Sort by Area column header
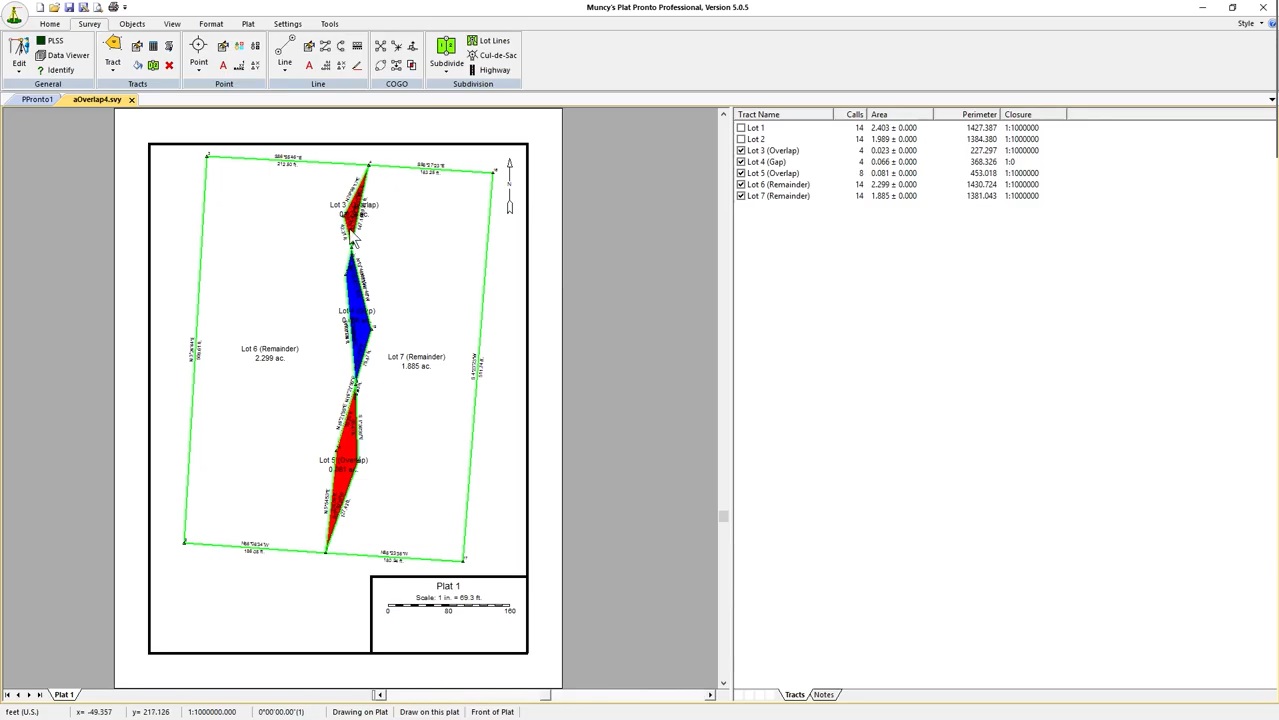This screenshot has width=1279, height=720. (x=900, y=115)
